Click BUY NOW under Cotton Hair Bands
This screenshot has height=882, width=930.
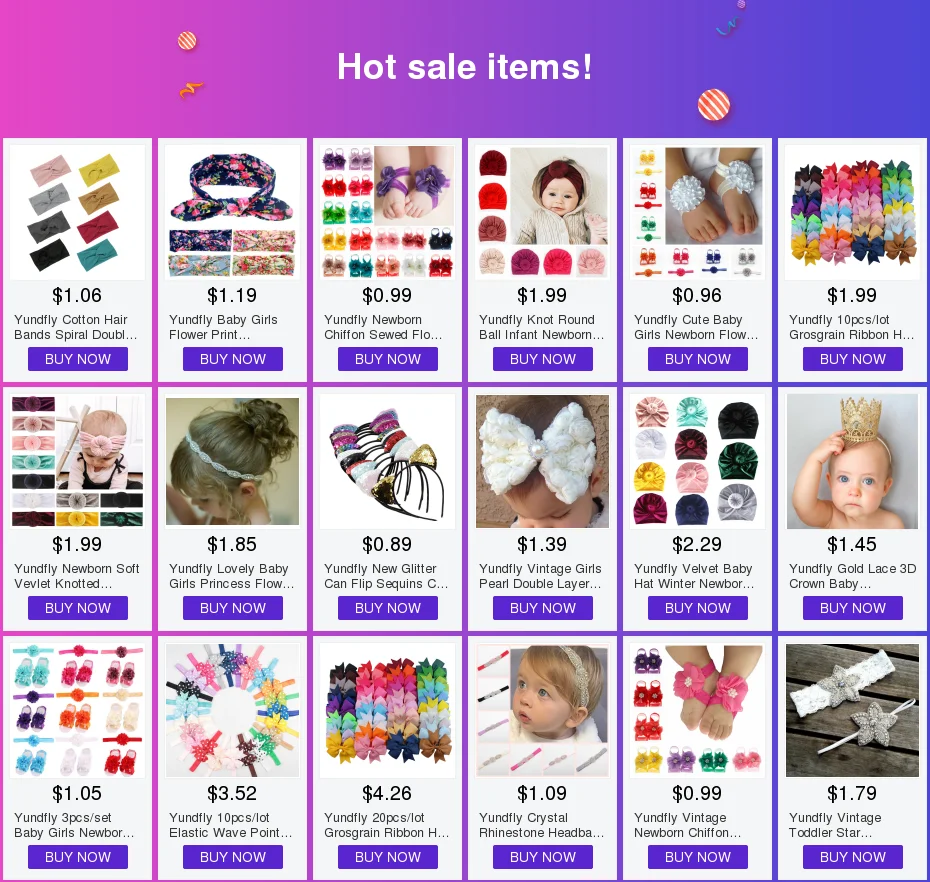tap(78, 359)
